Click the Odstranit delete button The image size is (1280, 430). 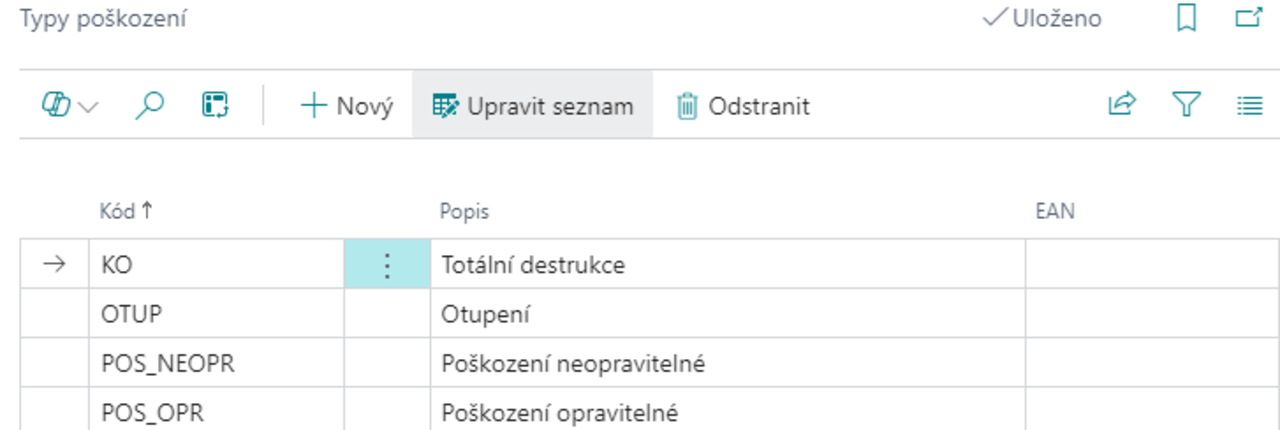(743, 105)
